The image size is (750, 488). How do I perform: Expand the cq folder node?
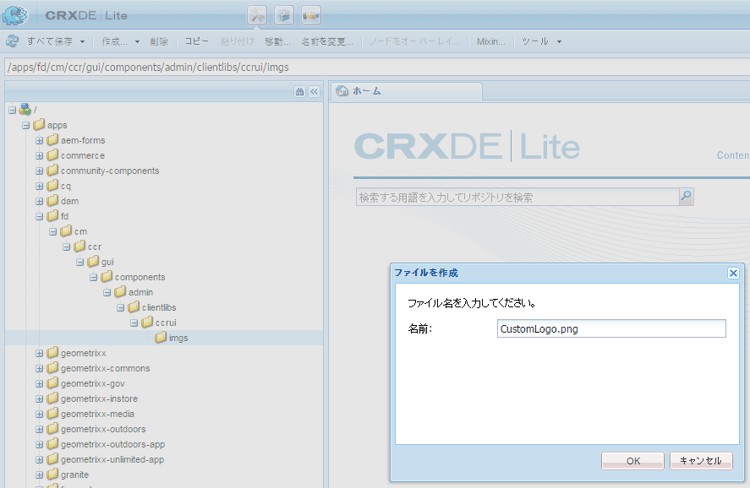tap(39, 186)
